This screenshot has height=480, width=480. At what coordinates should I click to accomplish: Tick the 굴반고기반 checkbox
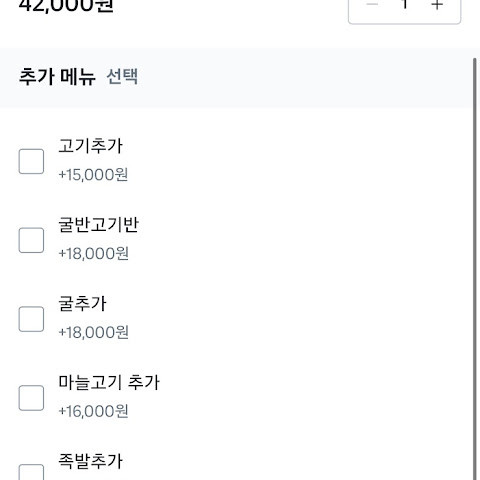click(x=31, y=240)
